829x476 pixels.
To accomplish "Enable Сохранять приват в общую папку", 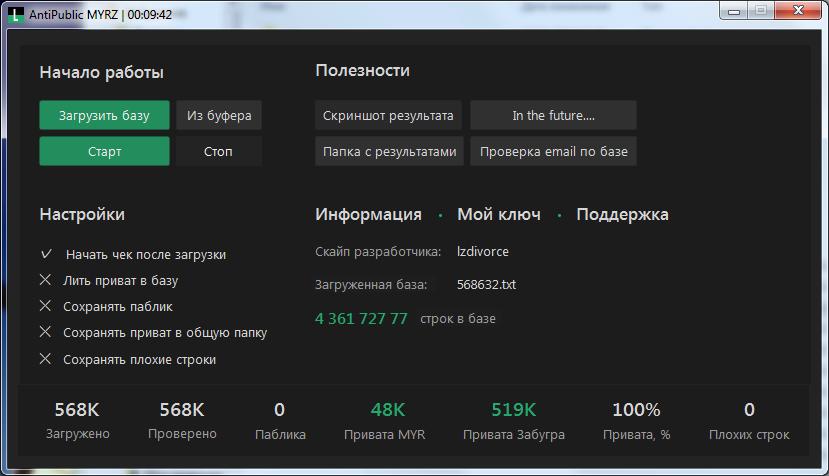I will [45, 332].
